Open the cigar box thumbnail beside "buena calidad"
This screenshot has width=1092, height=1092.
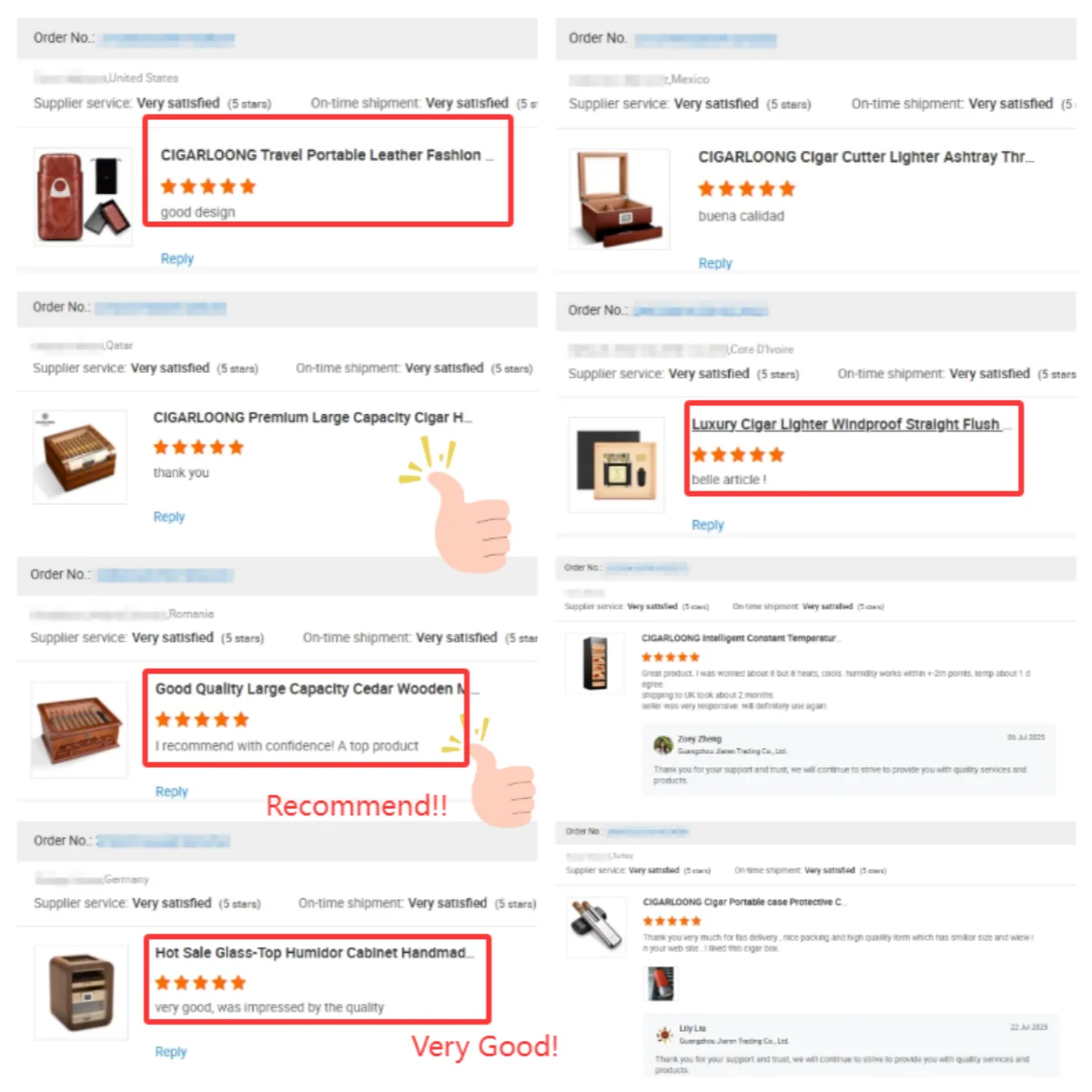(x=619, y=199)
